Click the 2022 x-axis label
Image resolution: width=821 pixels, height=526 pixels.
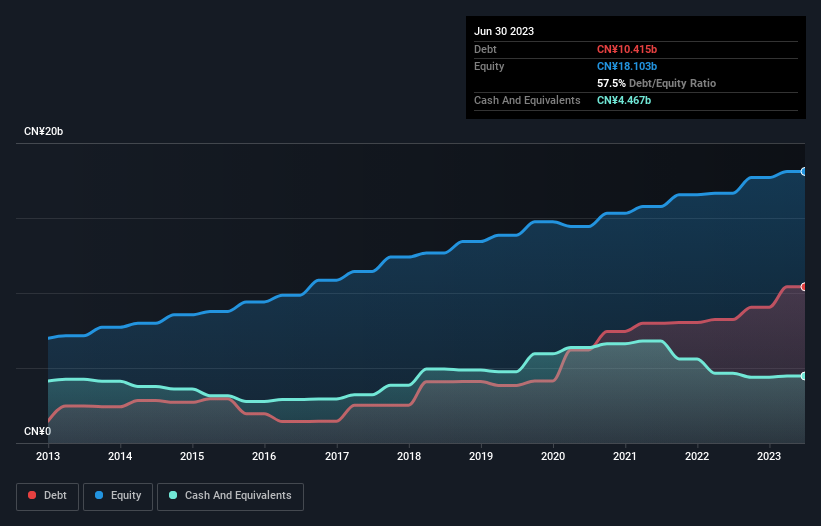pyautogui.click(x=697, y=456)
